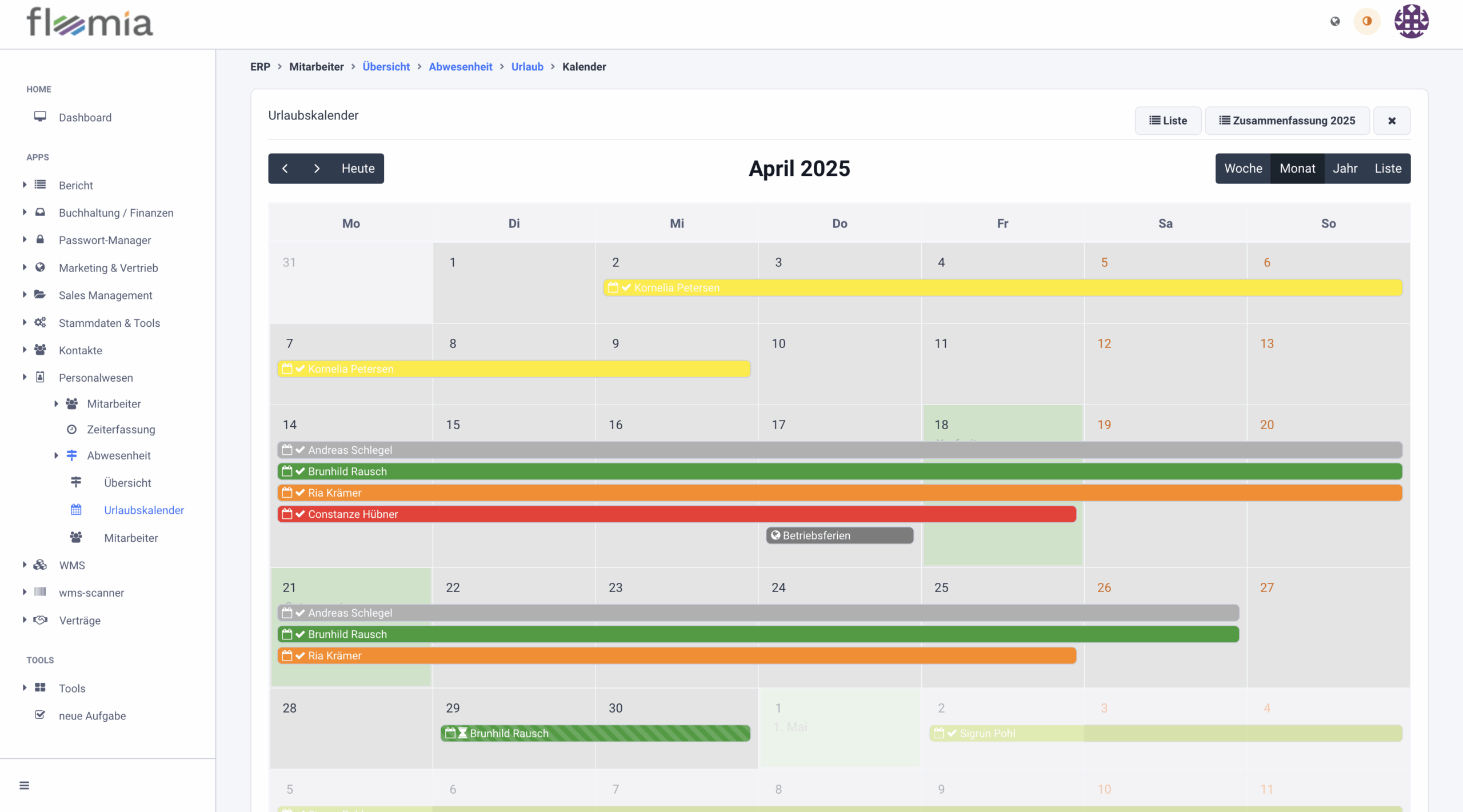This screenshot has height=812, width=1463.
Task: Expand the WMS sidebar section
Action: coord(25,565)
